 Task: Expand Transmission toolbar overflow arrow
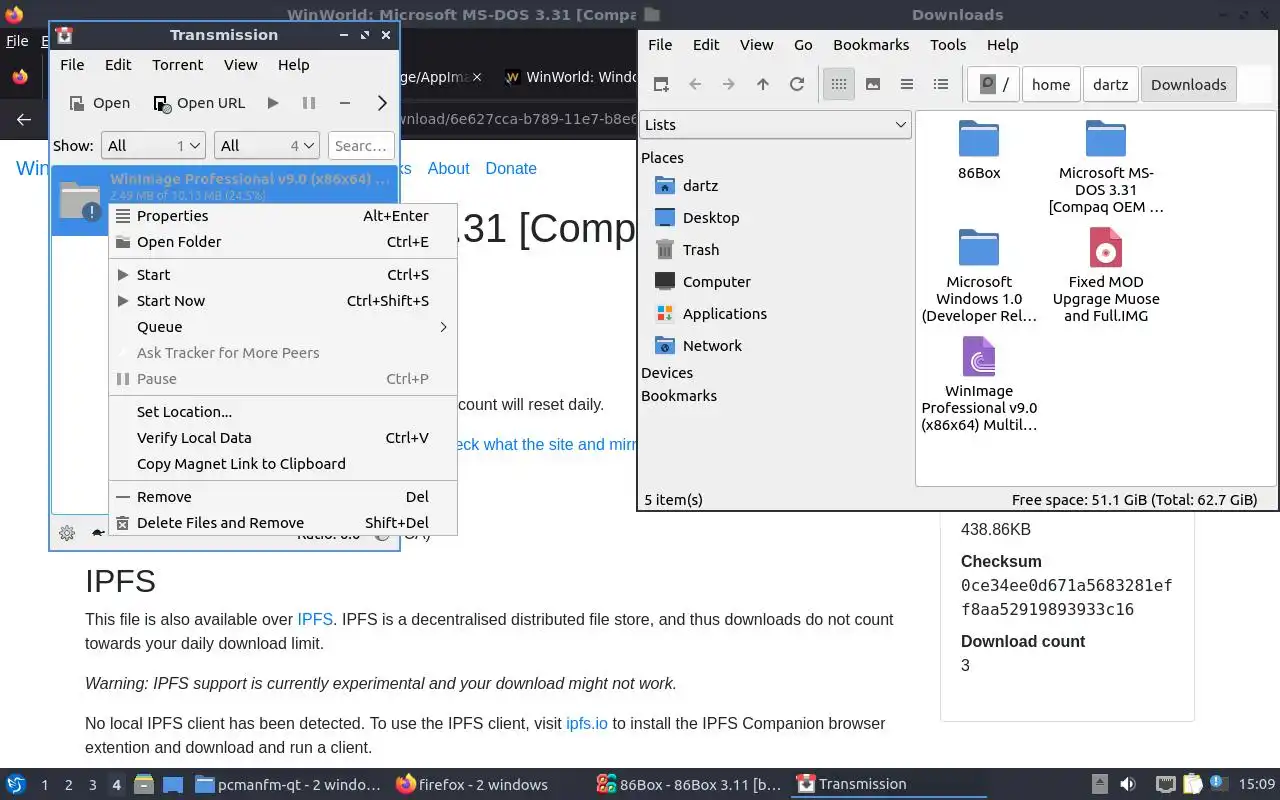click(x=382, y=103)
